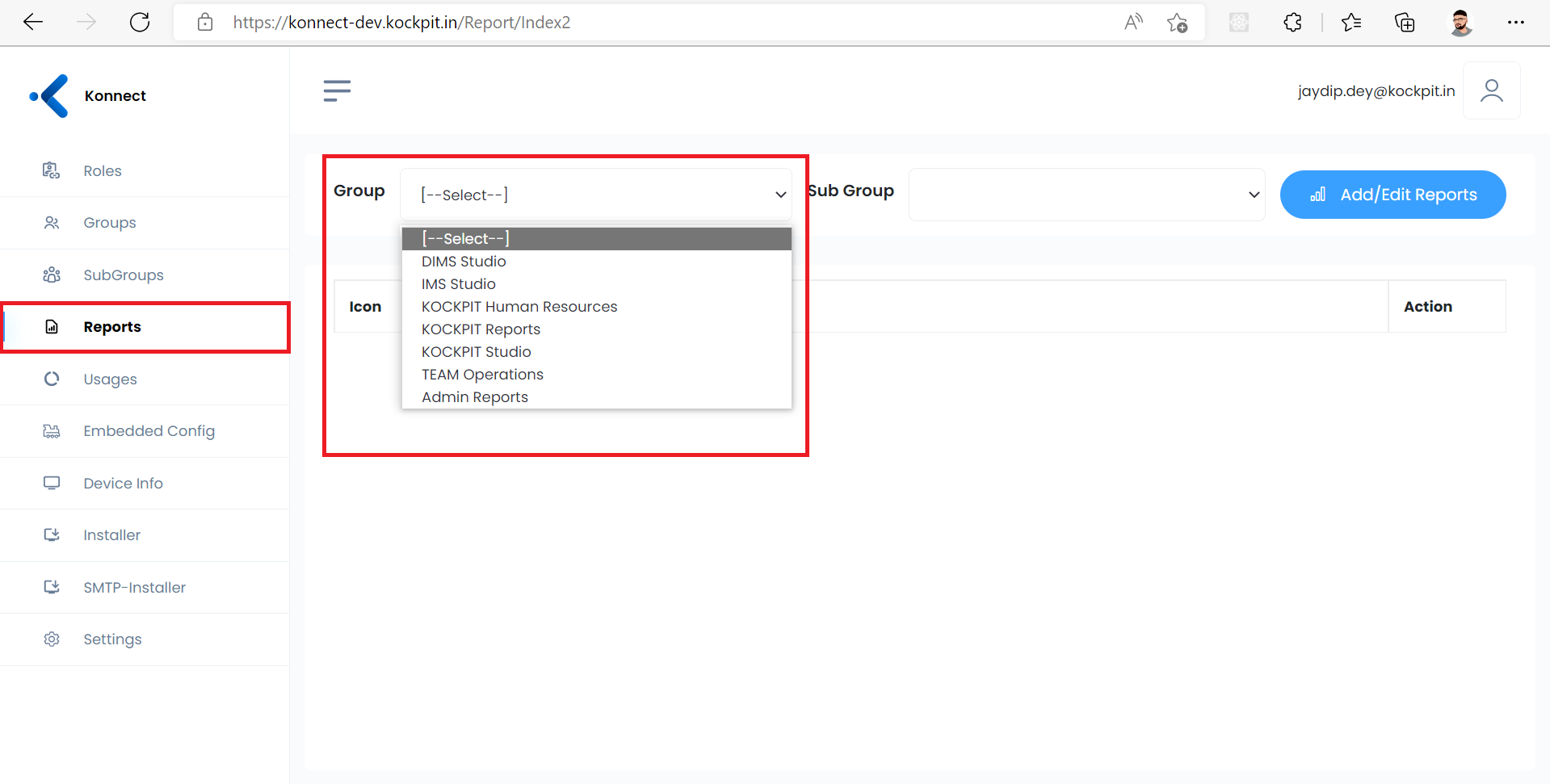Open the user profile avatar icon
This screenshot has height=784, width=1550.
(x=1492, y=90)
